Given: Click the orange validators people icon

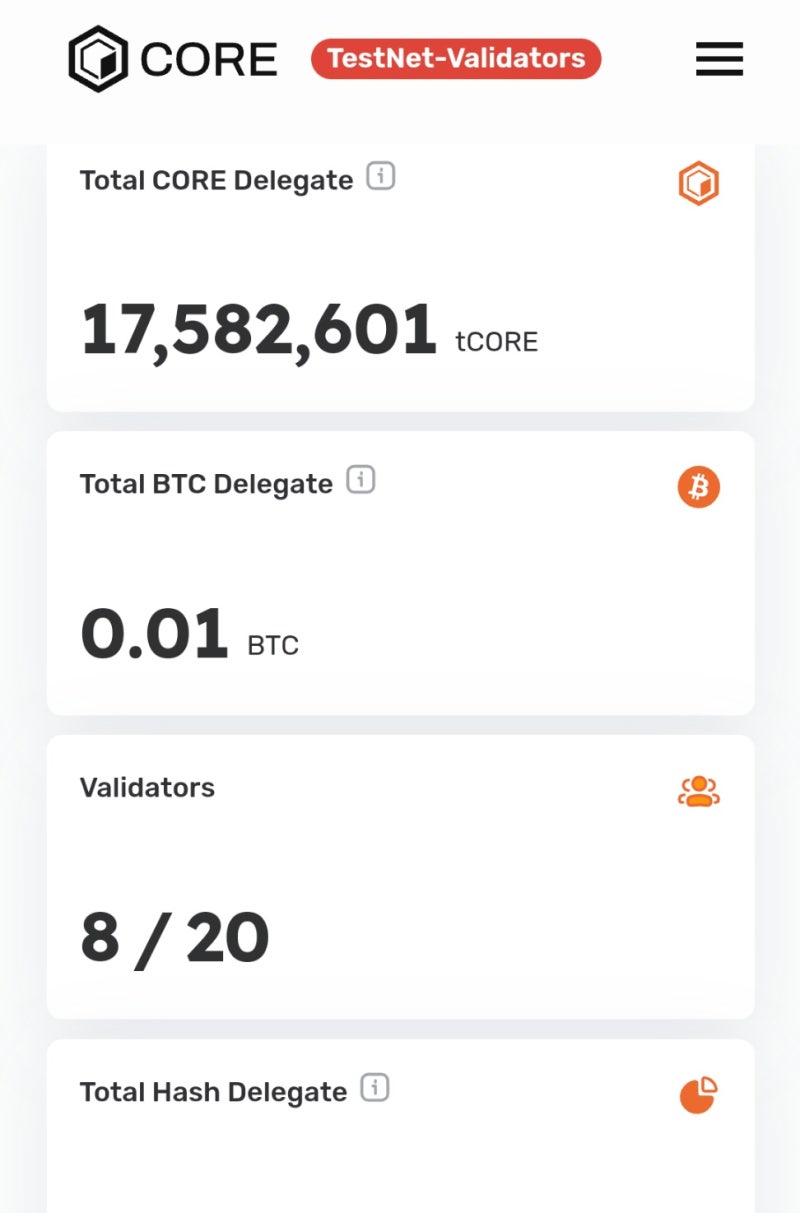Looking at the screenshot, I should pos(698,791).
